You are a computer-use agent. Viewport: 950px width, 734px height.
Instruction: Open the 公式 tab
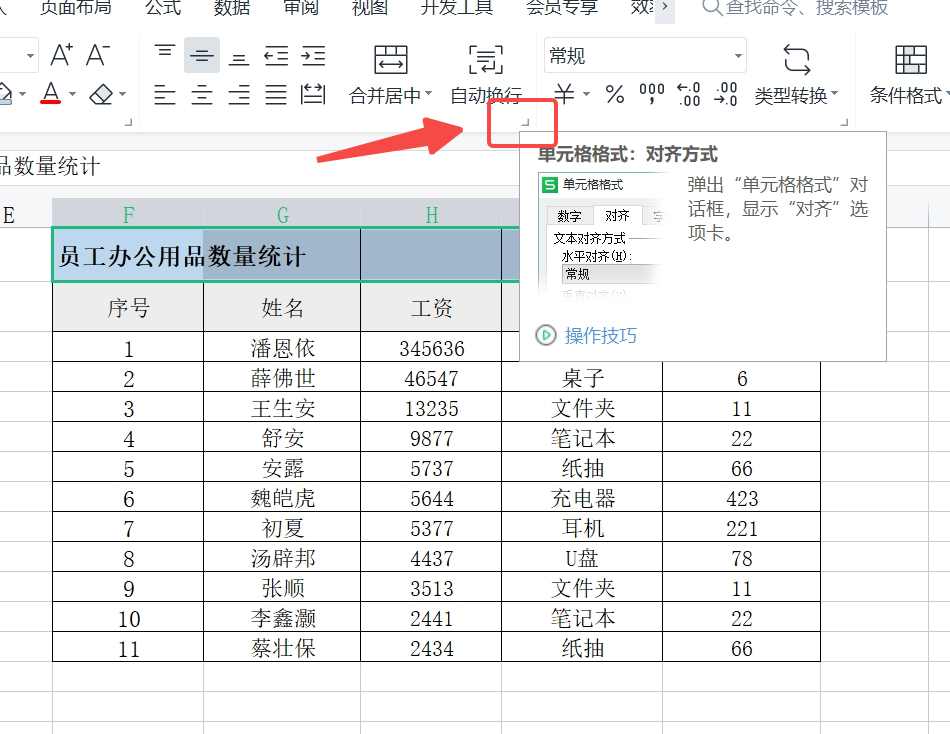163,8
